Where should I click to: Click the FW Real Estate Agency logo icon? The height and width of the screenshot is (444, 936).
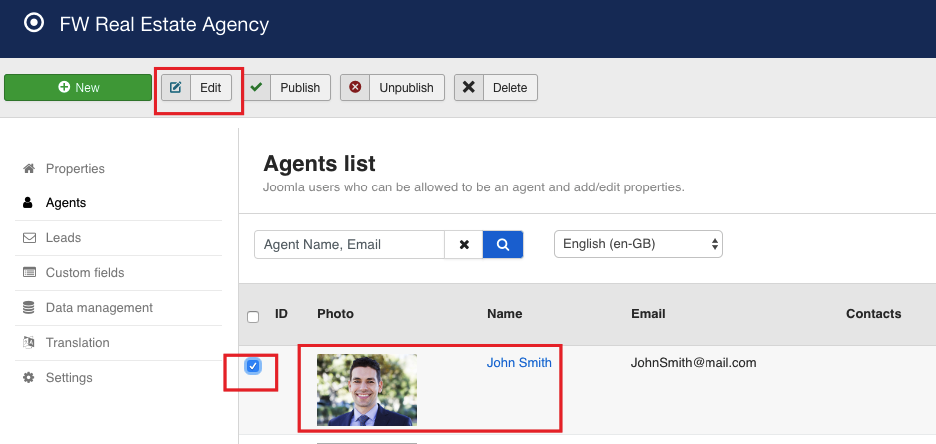click(34, 22)
